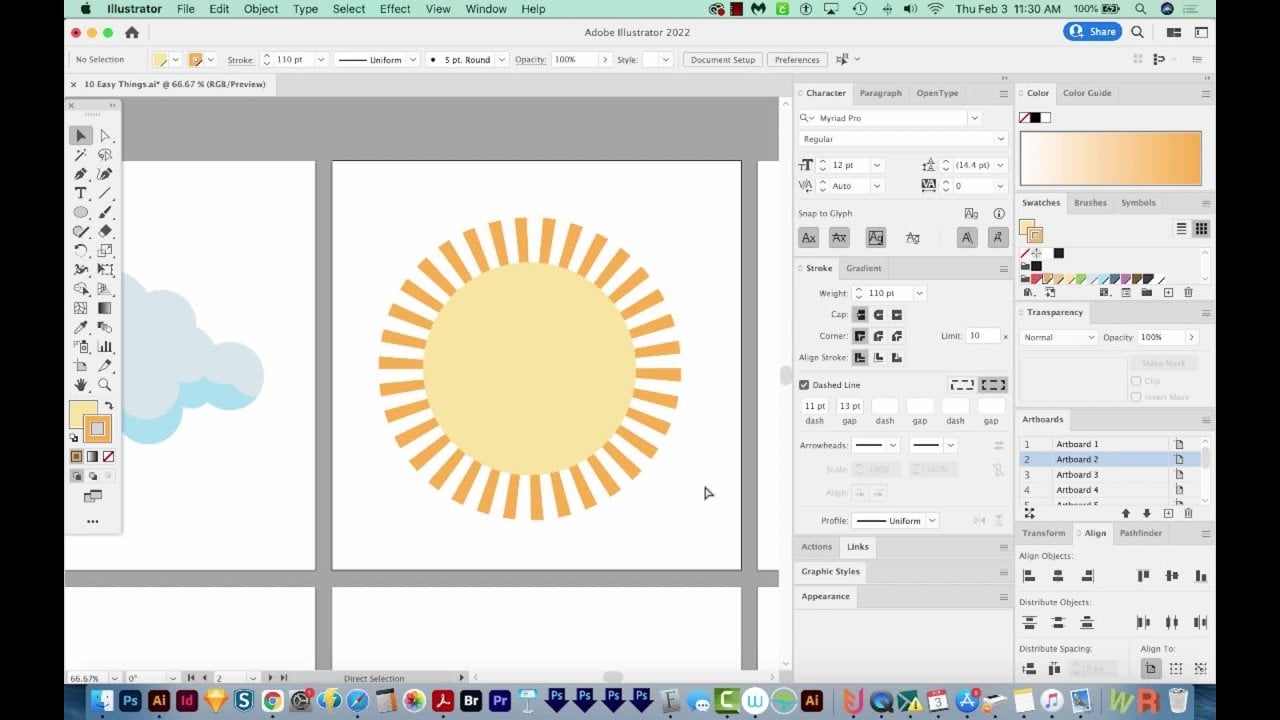
Task: Click Horizontal Align Center icon
Action: (x=1057, y=576)
